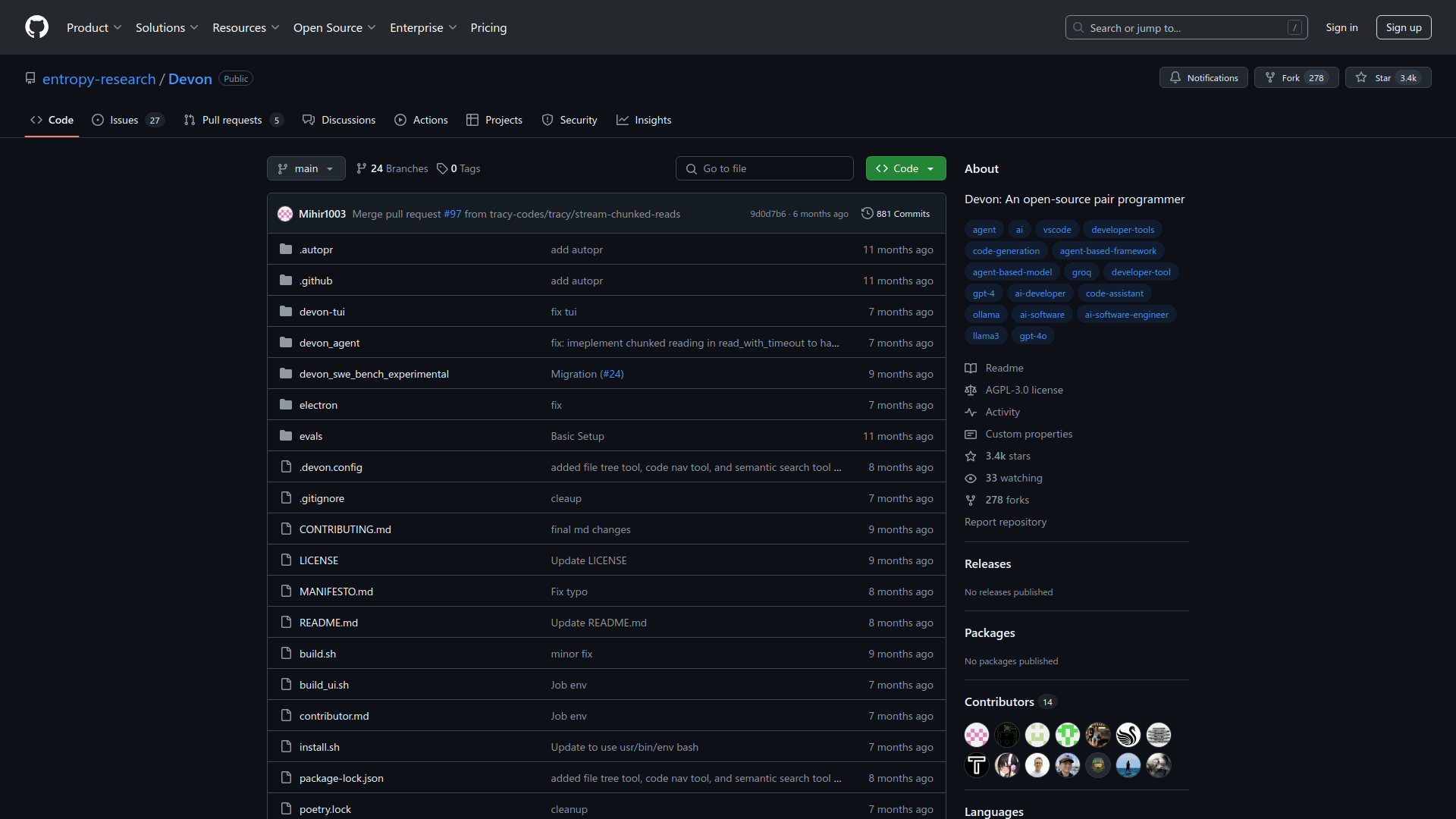The image size is (1456, 819).
Task: Click the 3.4k stars star icon
Action: (971, 456)
